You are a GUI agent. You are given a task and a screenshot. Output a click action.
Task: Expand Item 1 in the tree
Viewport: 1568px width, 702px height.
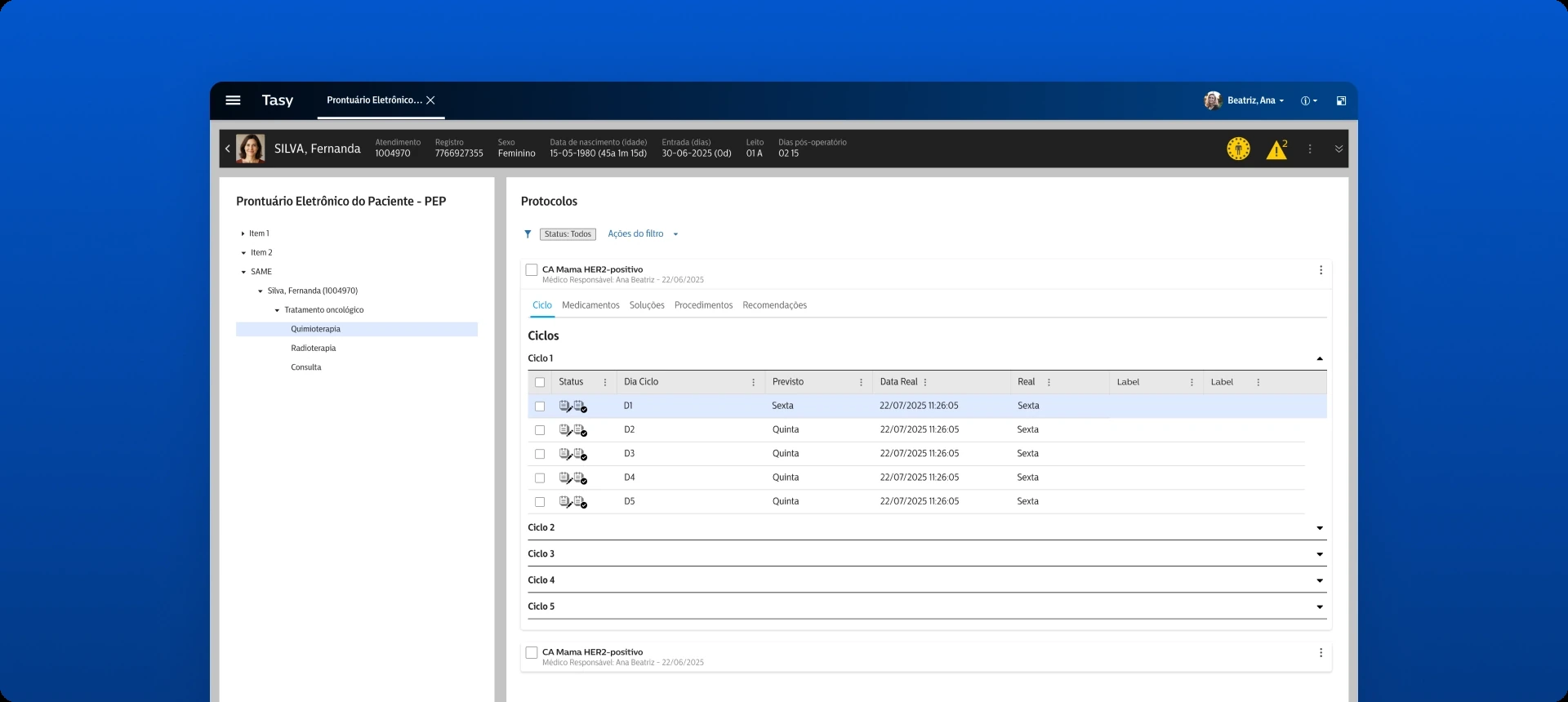[243, 233]
